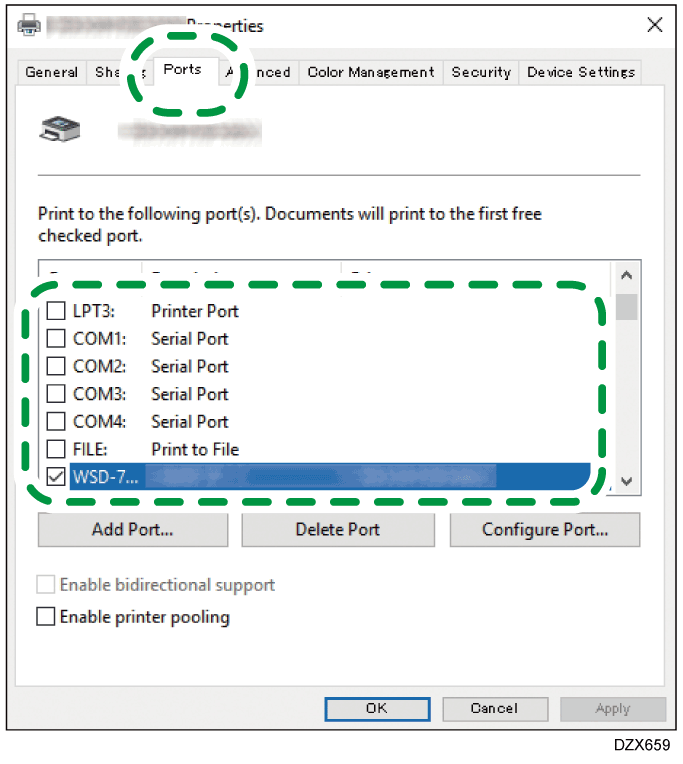Select the COM3 Serial Port row
Image resolution: width=683 pixels, height=764 pixels.
190,394
